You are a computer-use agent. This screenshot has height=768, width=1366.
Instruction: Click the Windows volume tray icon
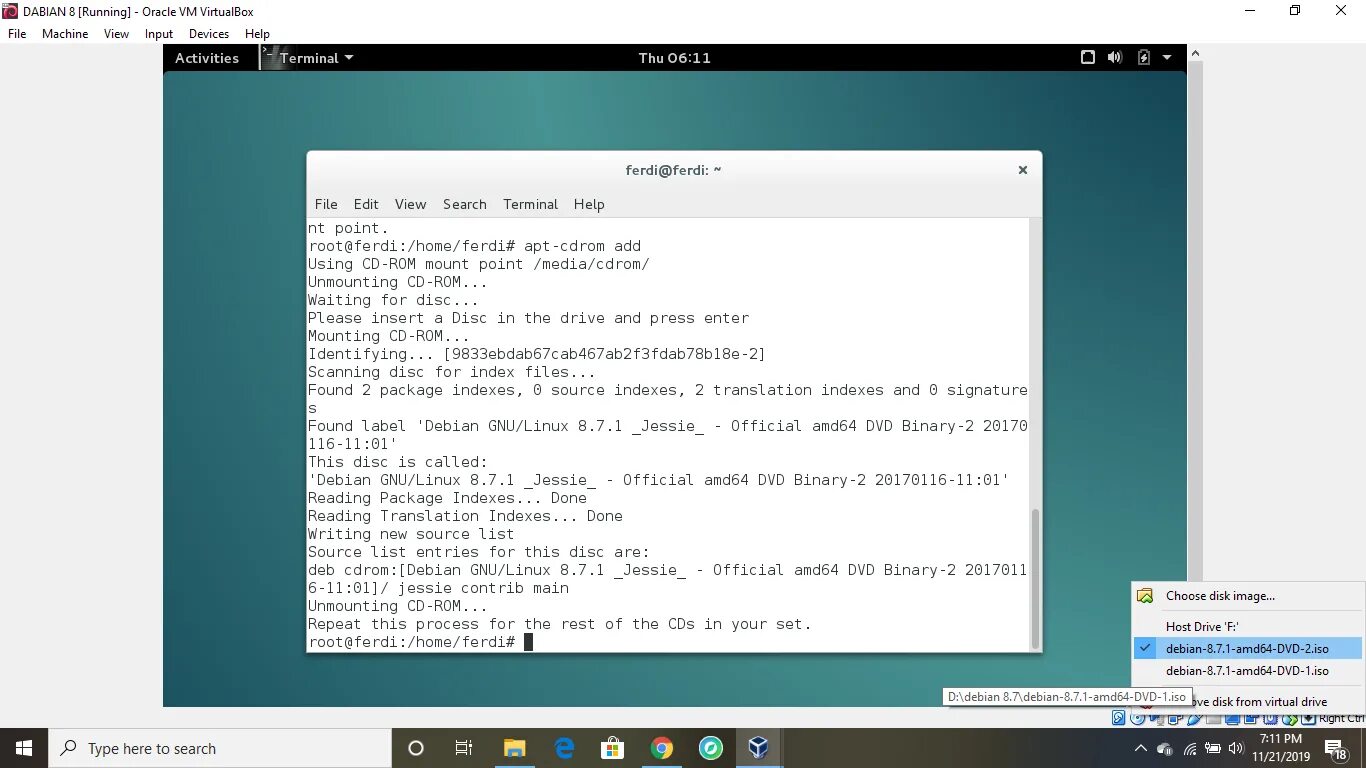coord(1236,748)
